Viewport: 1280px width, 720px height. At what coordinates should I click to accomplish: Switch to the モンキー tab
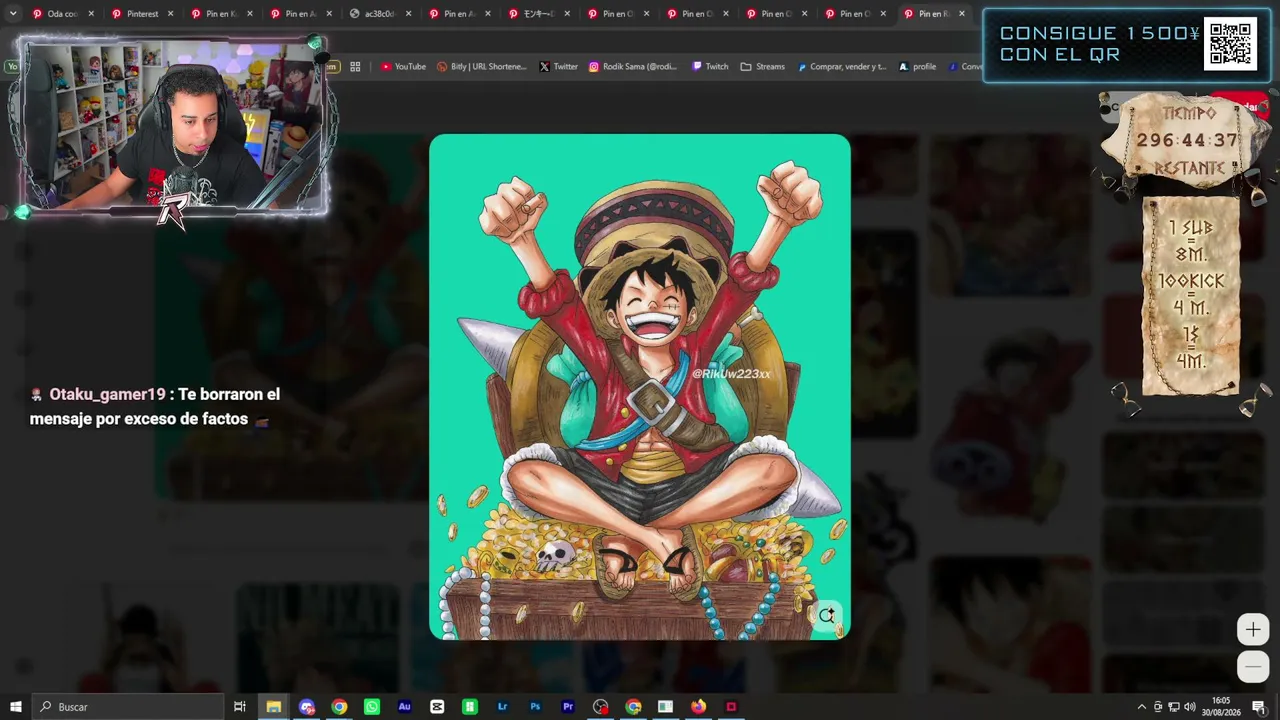tap(538, 14)
